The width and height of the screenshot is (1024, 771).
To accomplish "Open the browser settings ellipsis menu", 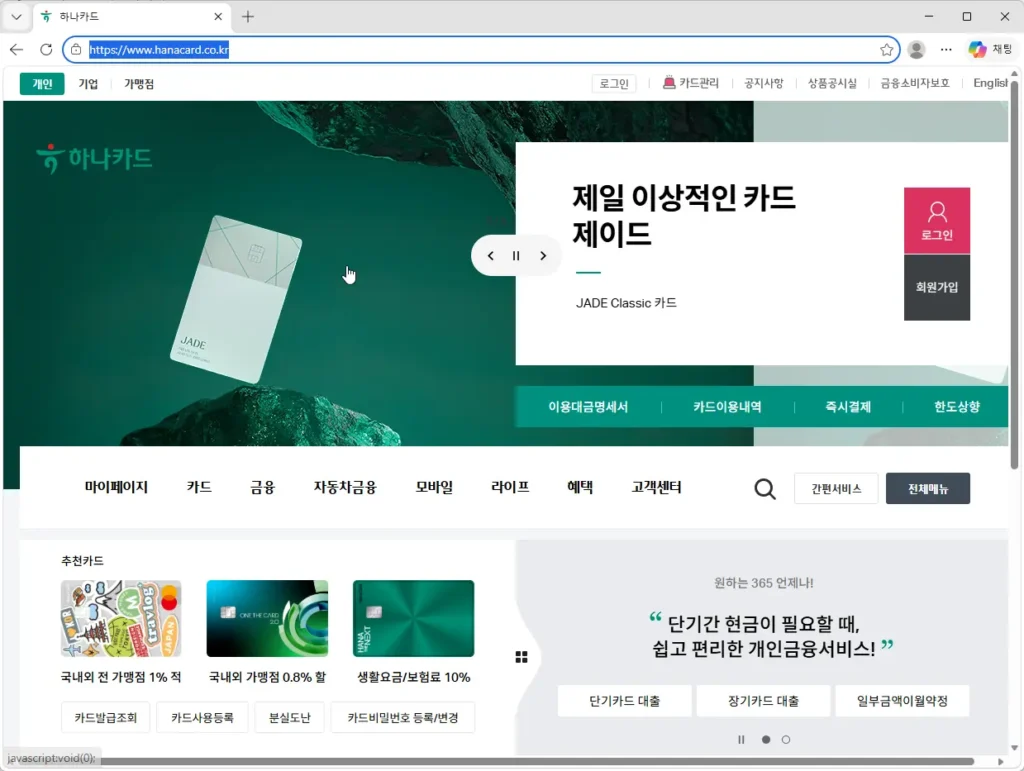I will coord(946,50).
